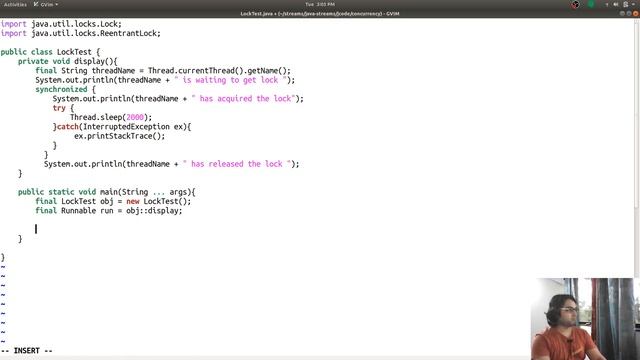
Task: Click 'ex.printStackTrace();' statement
Action: click(x=120, y=136)
